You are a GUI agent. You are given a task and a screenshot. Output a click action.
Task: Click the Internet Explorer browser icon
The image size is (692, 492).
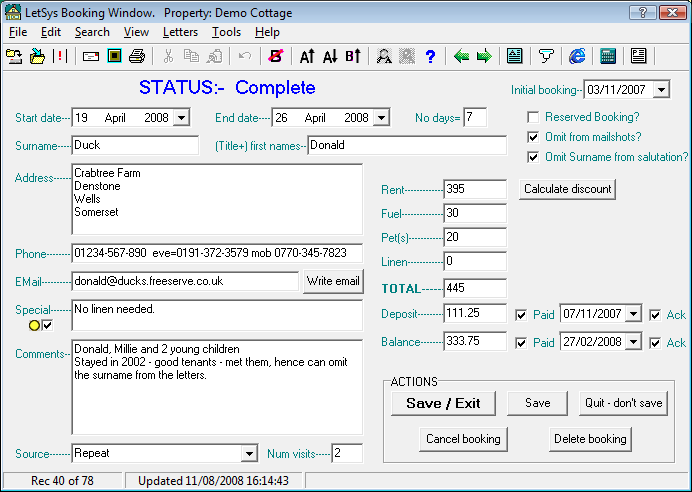point(577,56)
